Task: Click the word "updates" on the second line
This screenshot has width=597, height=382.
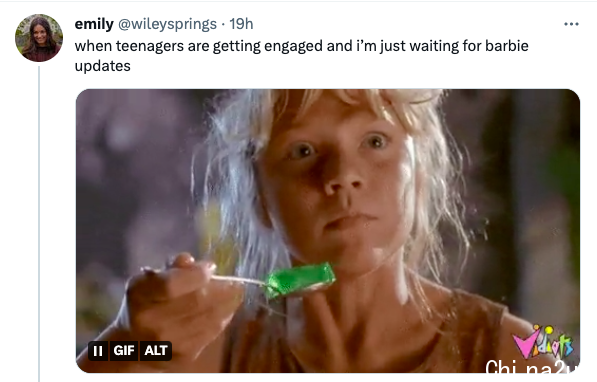Action: 102,66
